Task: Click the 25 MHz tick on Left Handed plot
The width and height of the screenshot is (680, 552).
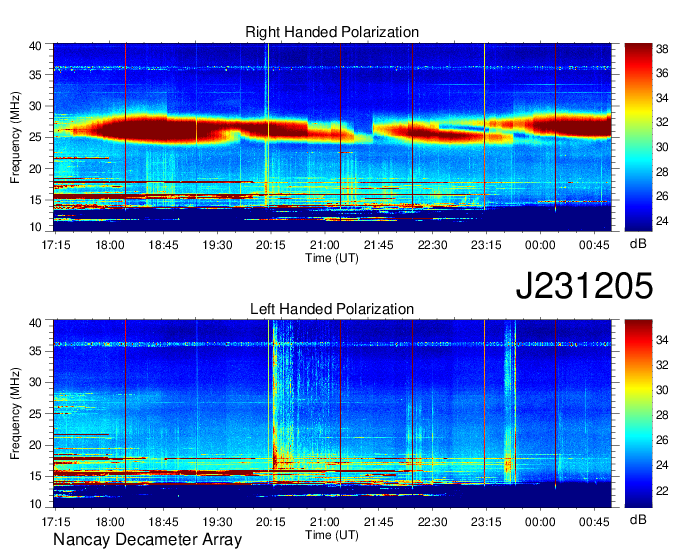Action: tap(35, 414)
